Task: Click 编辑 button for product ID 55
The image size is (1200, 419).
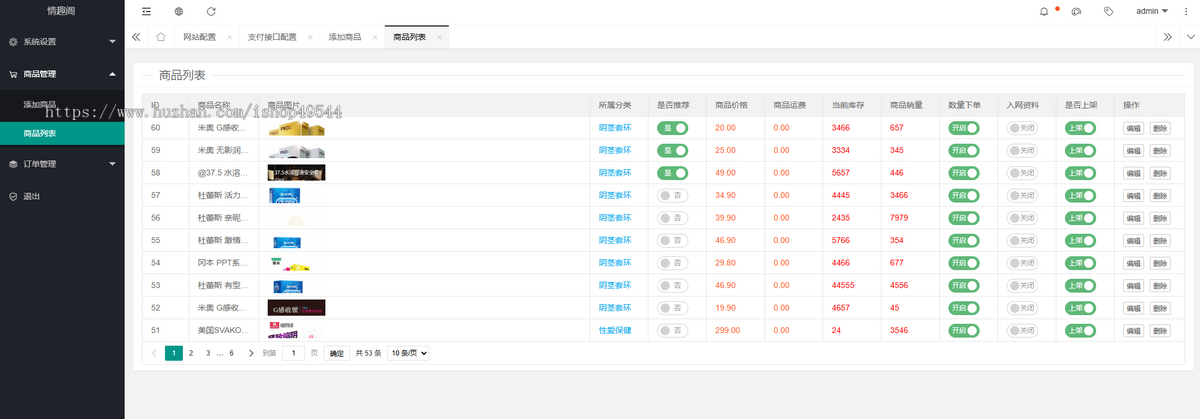Action: click(x=1134, y=240)
